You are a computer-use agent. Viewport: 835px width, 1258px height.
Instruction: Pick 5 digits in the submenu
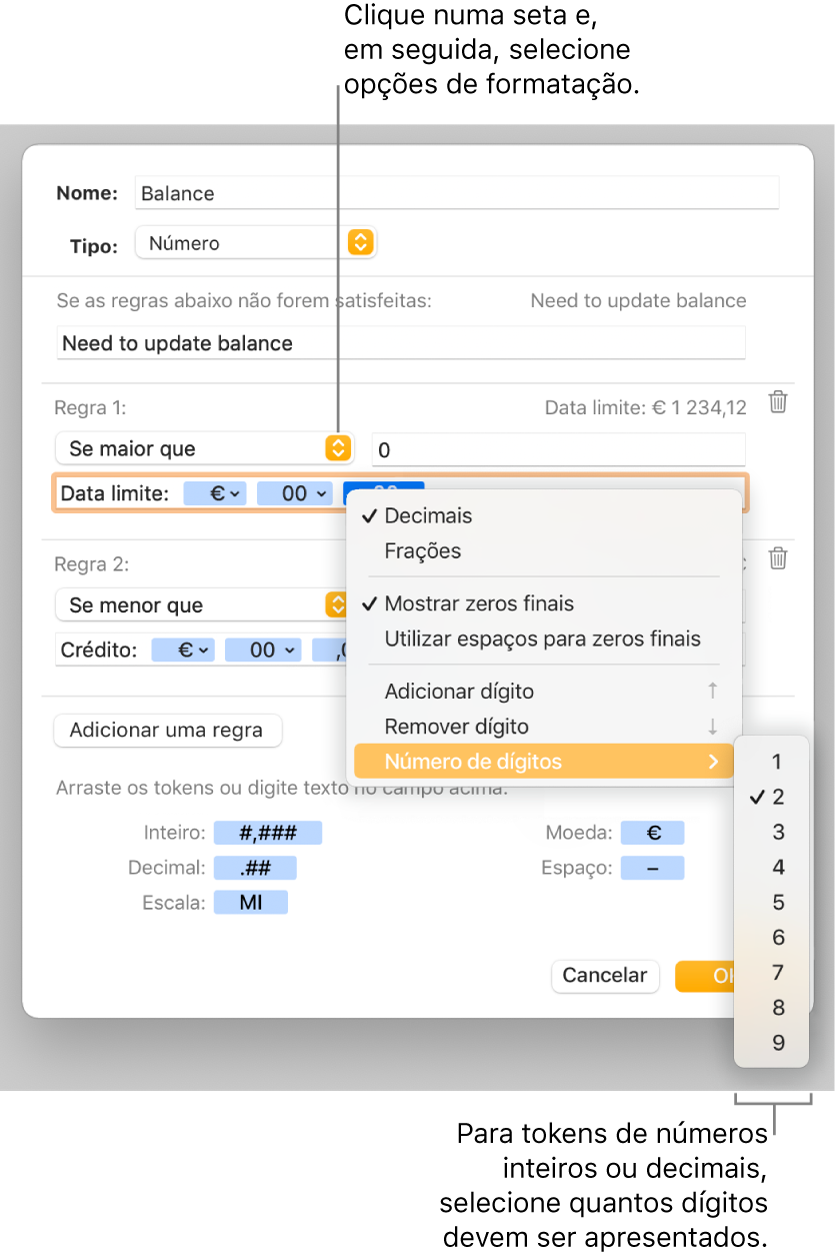pyautogui.click(x=772, y=902)
